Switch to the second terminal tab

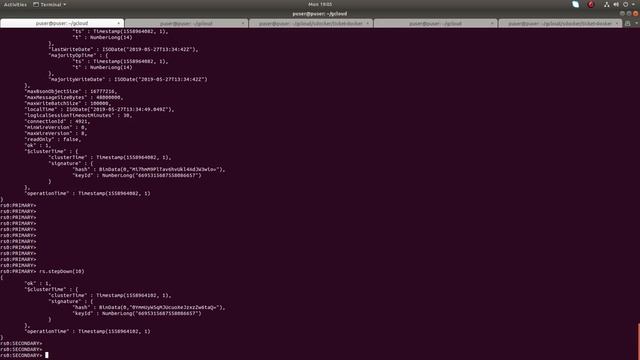pyautogui.click(x=186, y=23)
